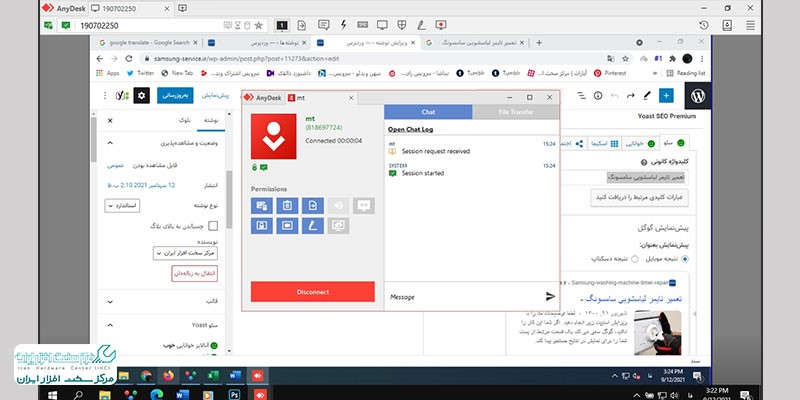Open the WordPress document info icon
This screenshot has width=800, height=400.
598,95
